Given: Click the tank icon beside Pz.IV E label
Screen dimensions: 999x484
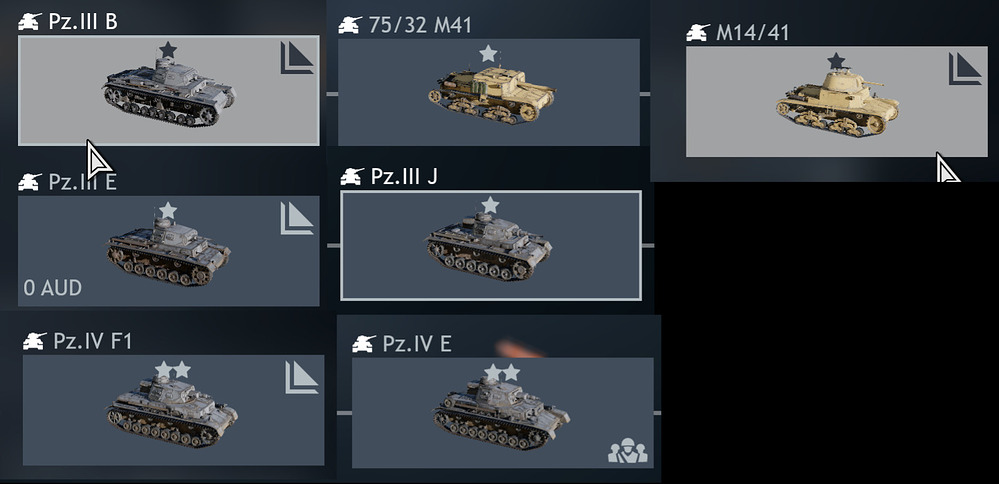Looking at the screenshot, I should click(x=364, y=344).
